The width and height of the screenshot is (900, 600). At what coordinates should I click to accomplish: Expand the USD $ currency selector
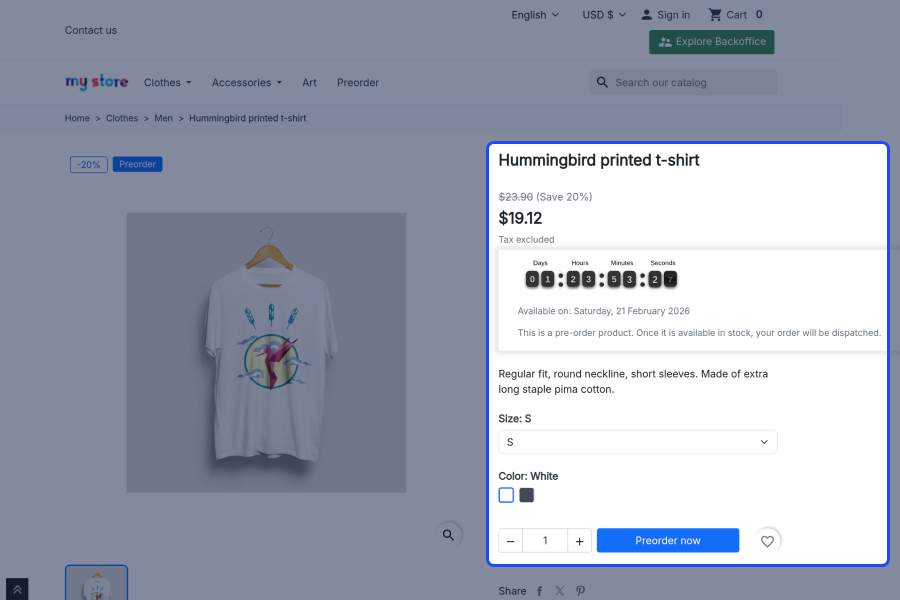pyautogui.click(x=604, y=15)
